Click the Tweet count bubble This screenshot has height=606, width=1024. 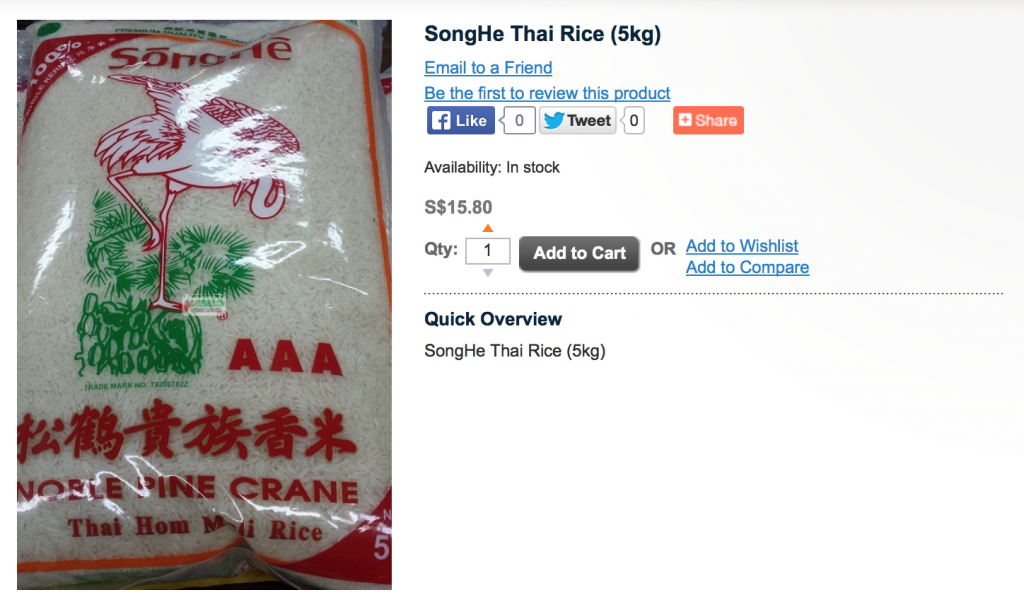click(633, 121)
